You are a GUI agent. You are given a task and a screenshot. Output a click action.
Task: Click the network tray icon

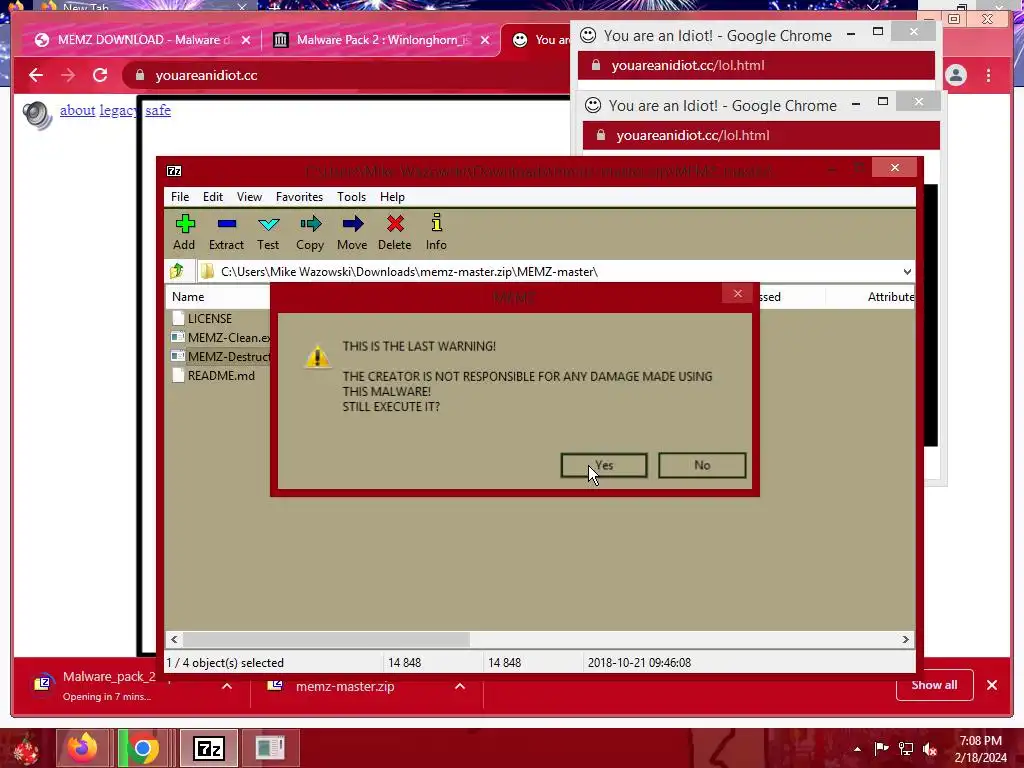point(906,749)
